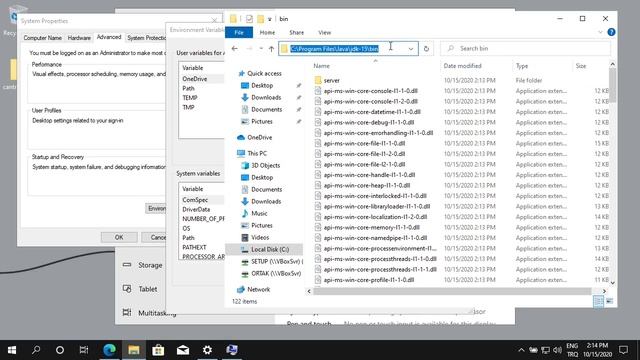Open the quick access toolbar customize dropdown
The width and height of the screenshot is (640, 360).
pyautogui.click(x=270, y=19)
